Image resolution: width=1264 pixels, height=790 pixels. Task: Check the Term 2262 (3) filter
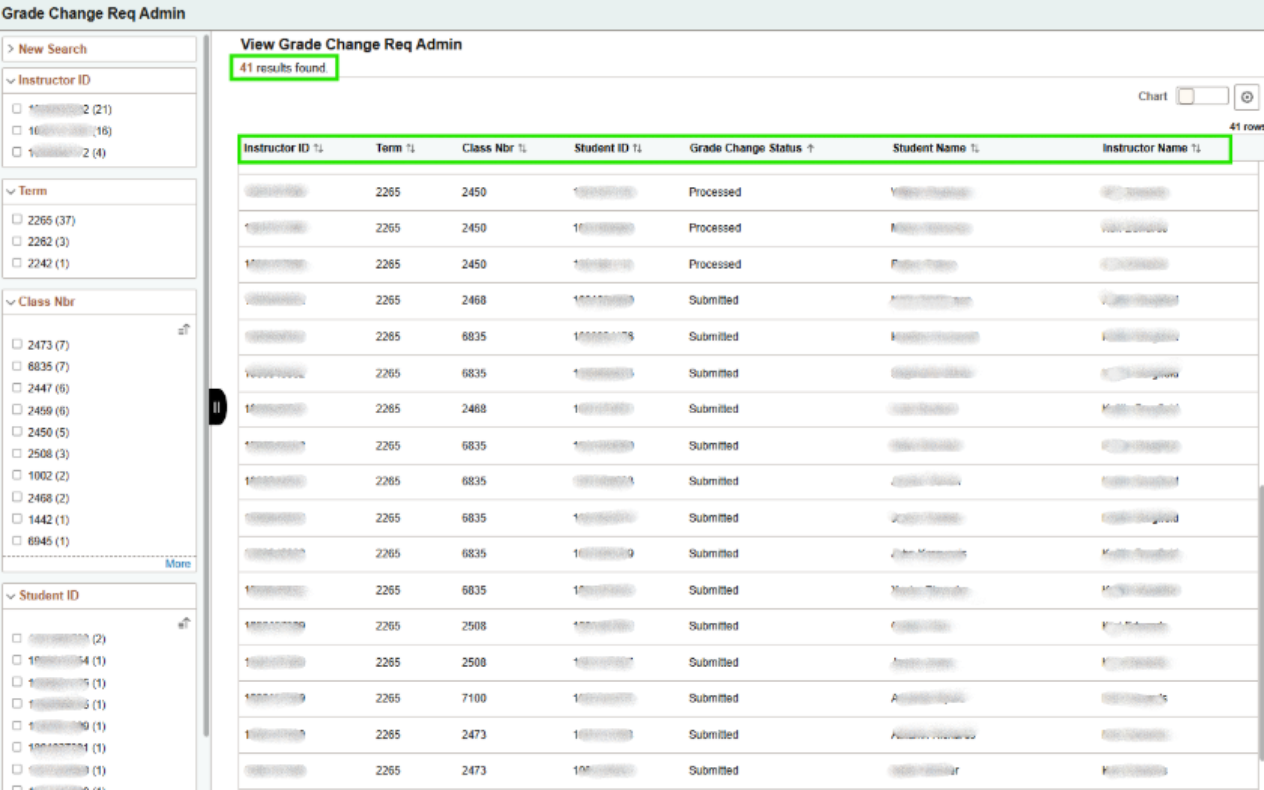[x=16, y=241]
